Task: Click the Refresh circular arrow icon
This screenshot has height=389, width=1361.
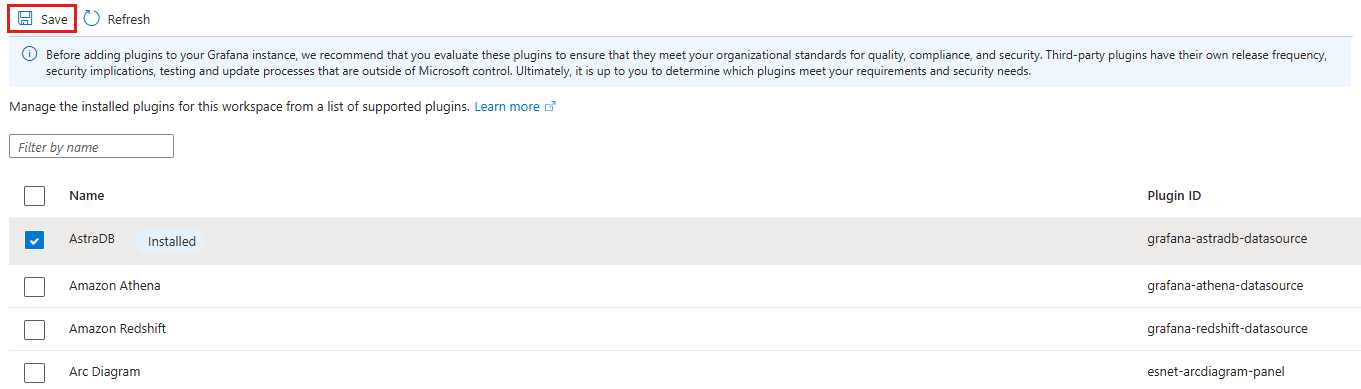Action: pos(92,18)
